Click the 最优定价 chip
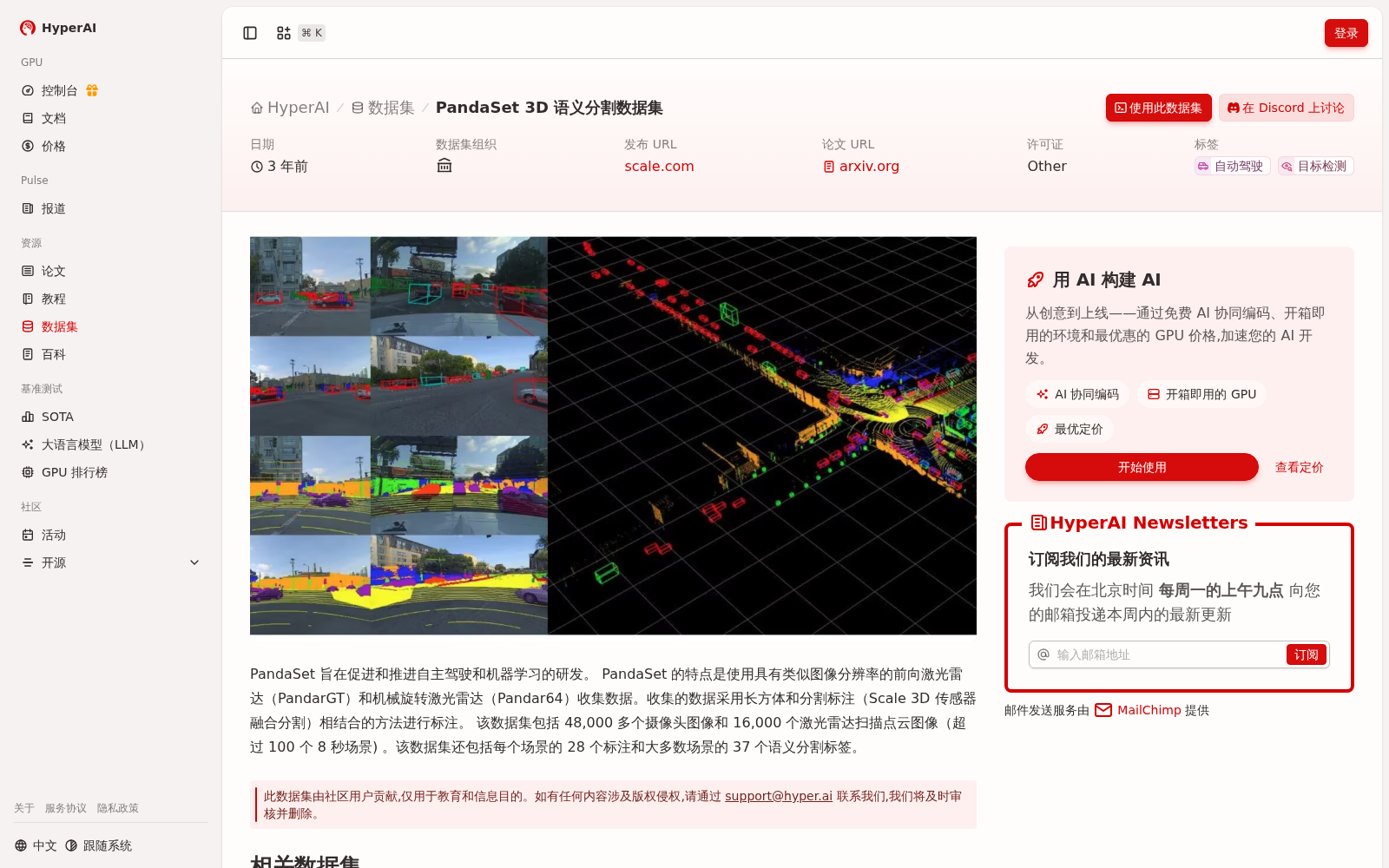1389x868 pixels. pyautogui.click(x=1070, y=429)
